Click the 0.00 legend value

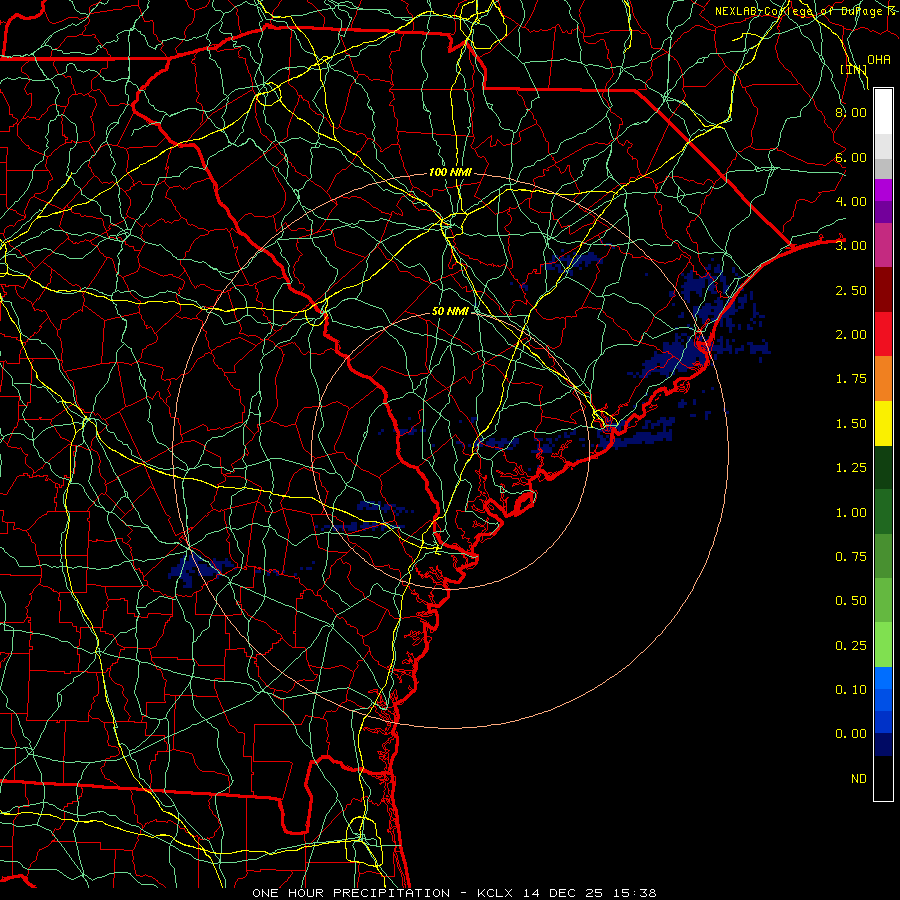(x=851, y=734)
